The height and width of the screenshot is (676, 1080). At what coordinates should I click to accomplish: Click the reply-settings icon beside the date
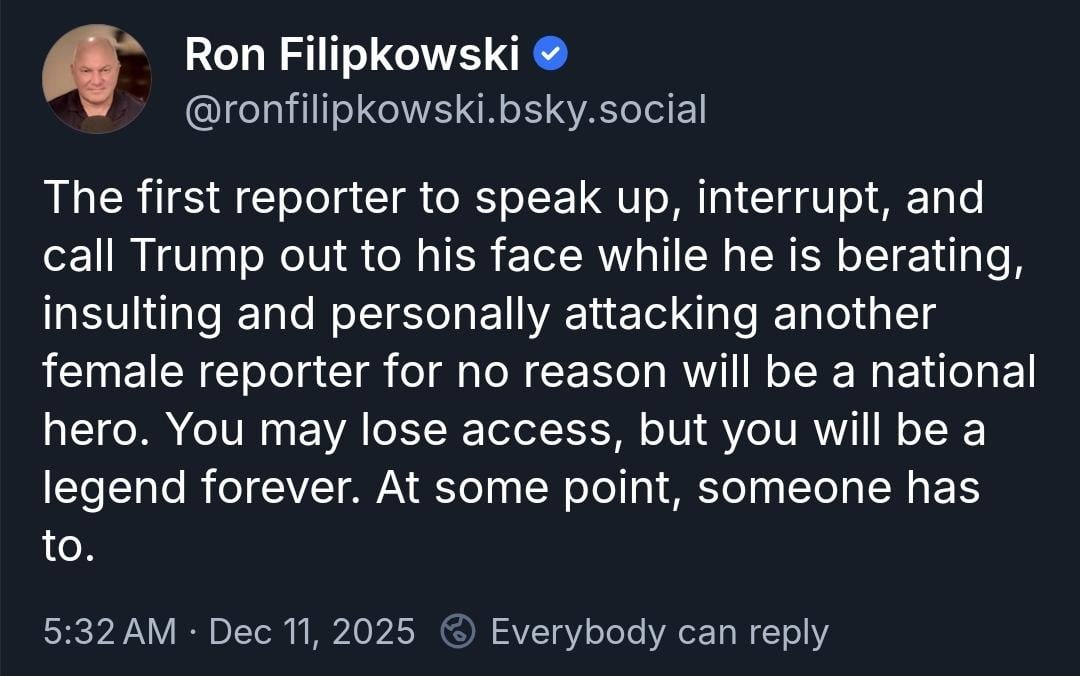[458, 632]
